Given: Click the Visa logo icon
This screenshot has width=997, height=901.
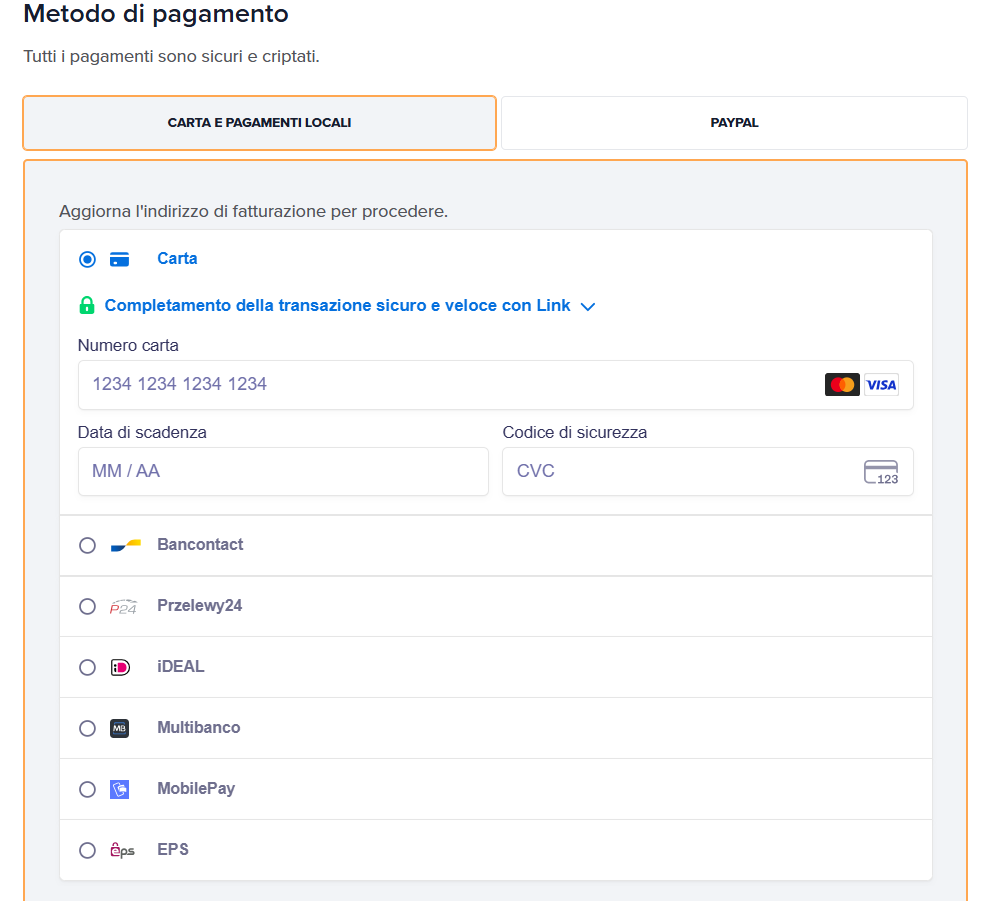Looking at the screenshot, I should 881,385.
